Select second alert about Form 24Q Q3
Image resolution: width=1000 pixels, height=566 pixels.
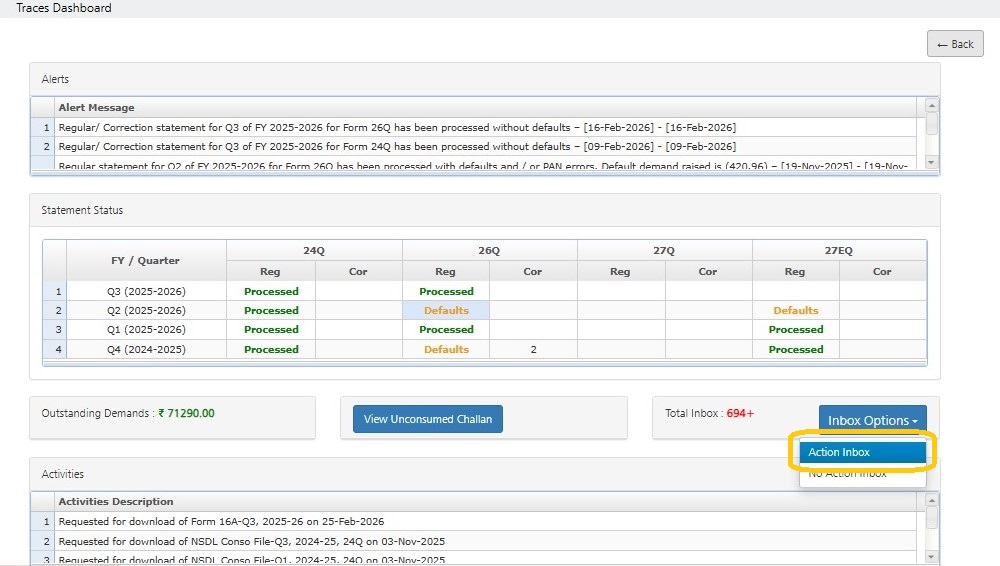[x=397, y=147]
